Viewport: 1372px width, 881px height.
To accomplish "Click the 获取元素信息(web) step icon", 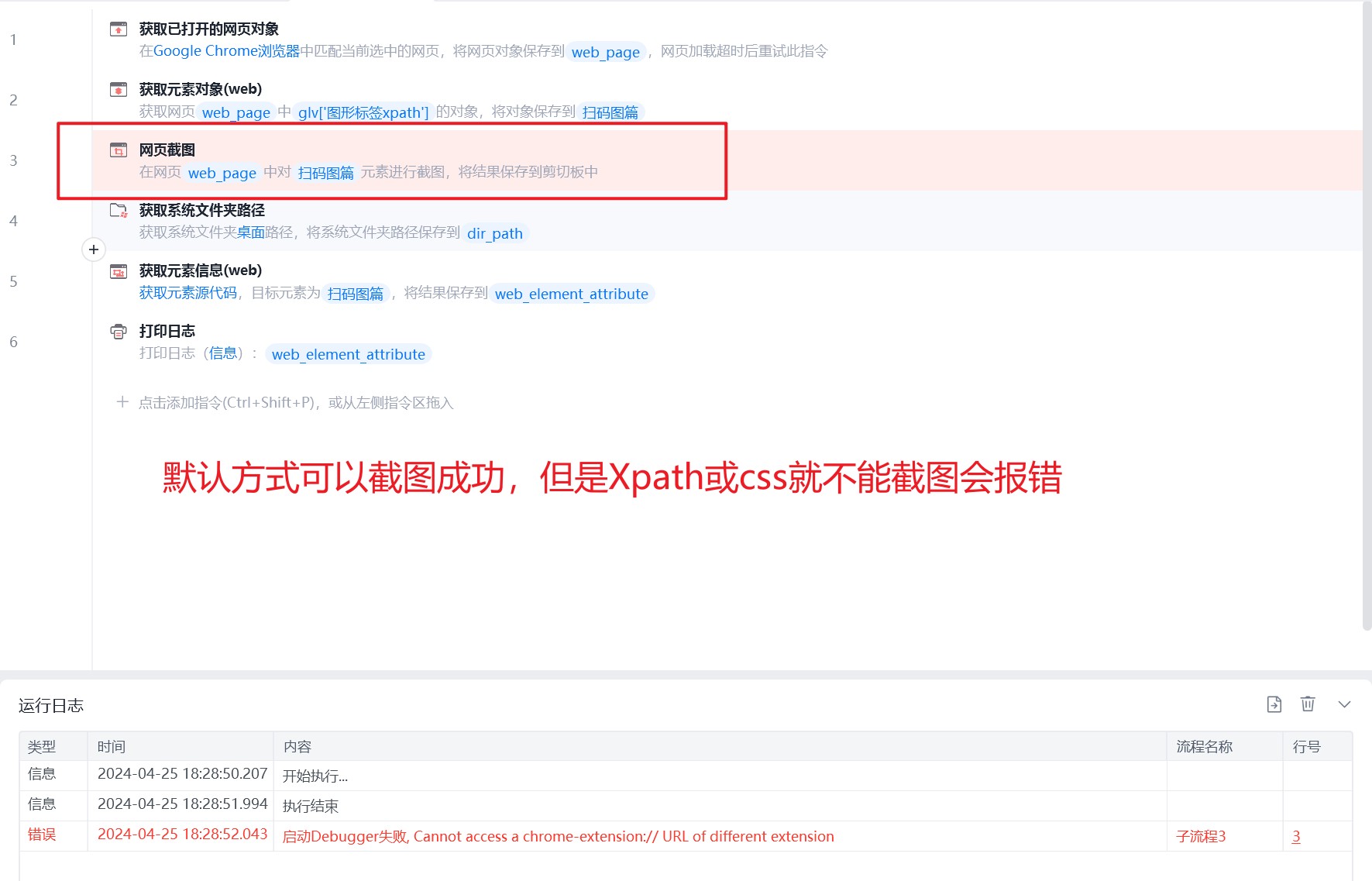I will tap(119, 271).
